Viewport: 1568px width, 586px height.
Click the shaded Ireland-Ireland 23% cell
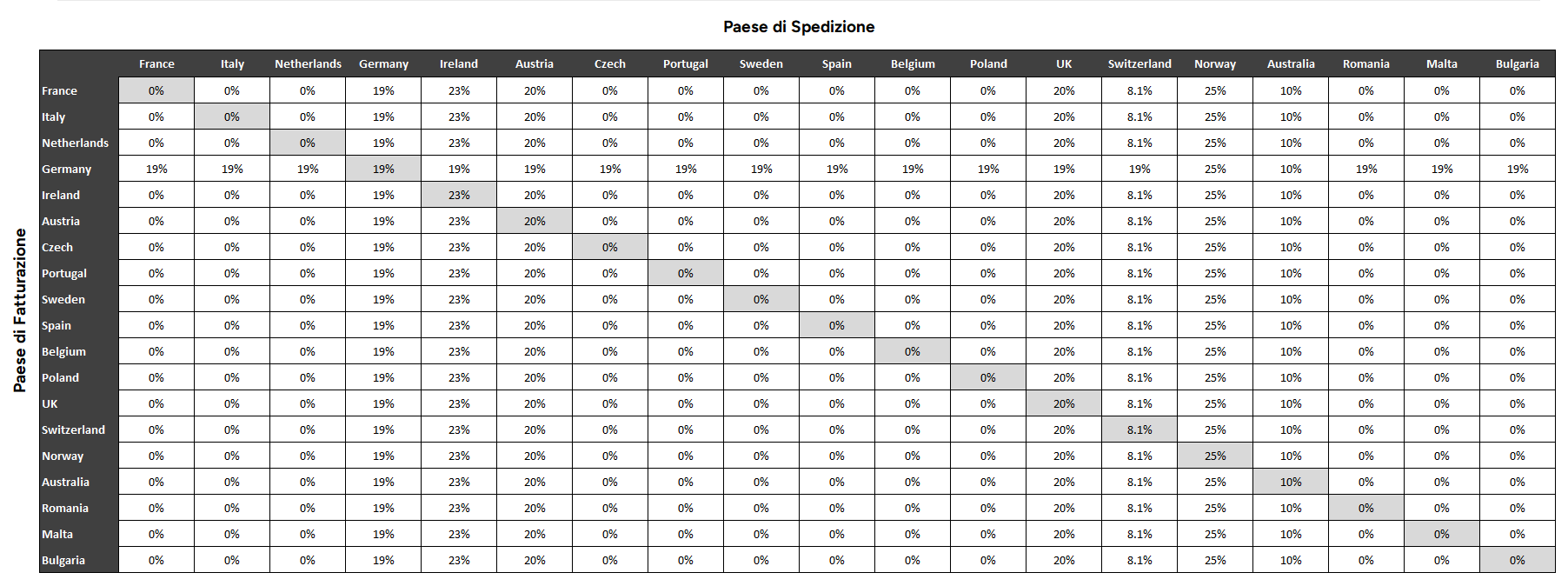click(x=459, y=195)
